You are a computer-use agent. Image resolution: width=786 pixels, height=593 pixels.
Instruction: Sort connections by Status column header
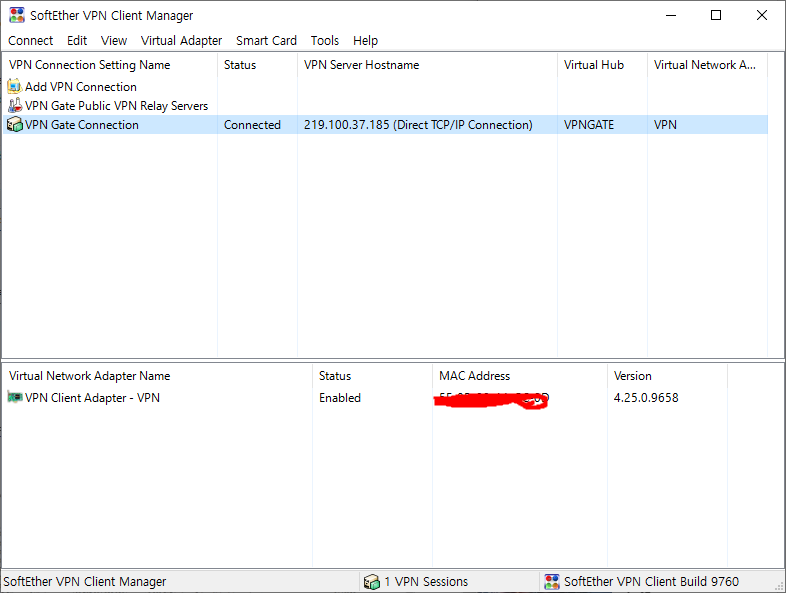point(257,65)
